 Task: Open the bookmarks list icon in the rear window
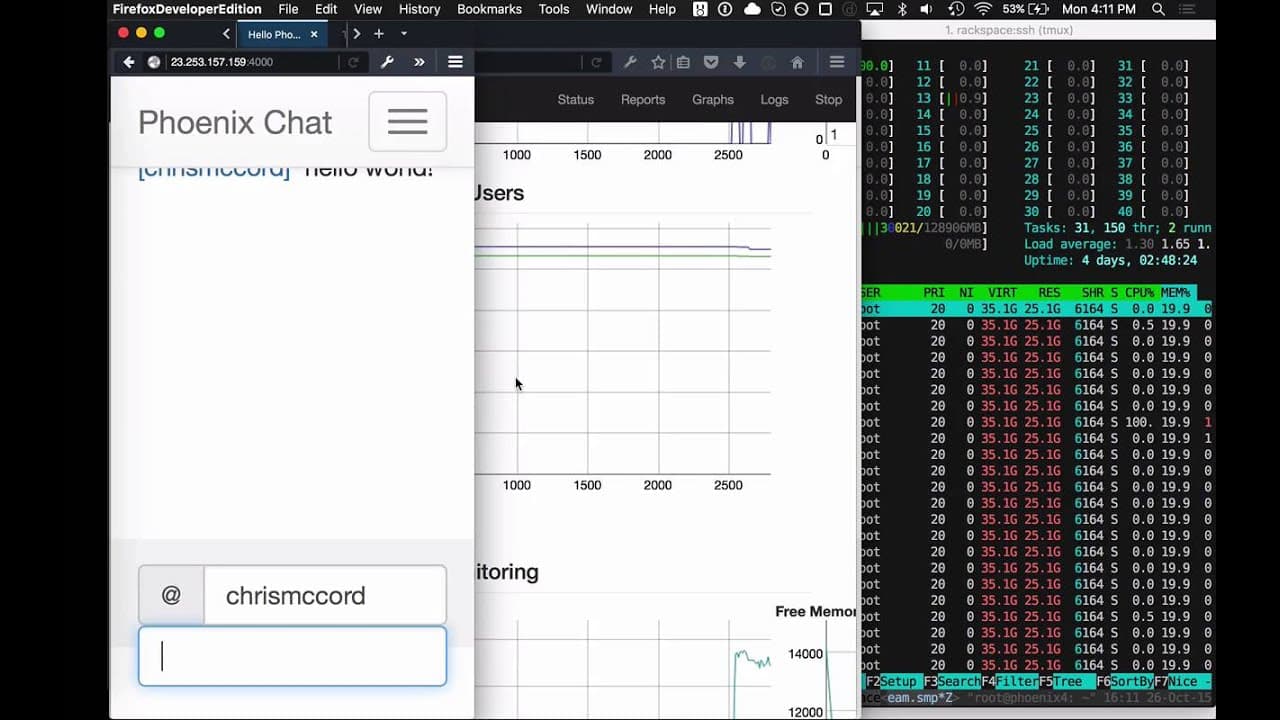(683, 62)
